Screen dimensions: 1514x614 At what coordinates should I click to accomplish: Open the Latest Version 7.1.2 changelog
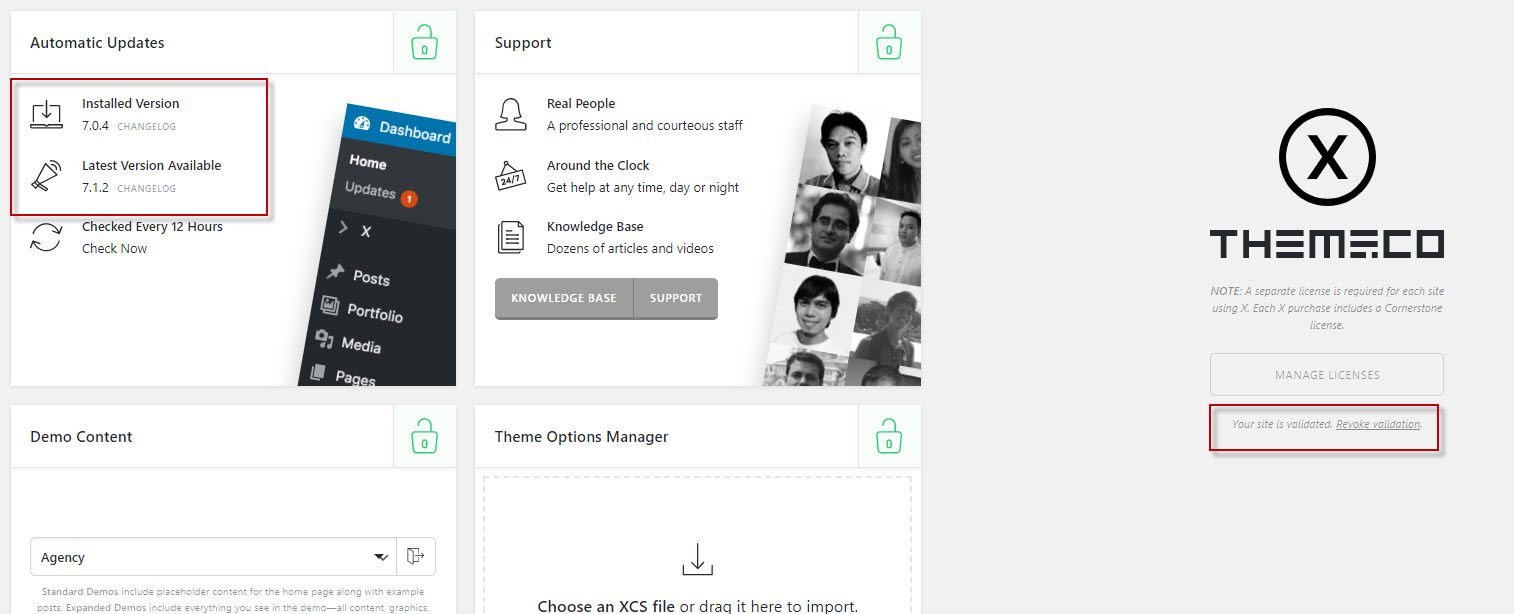pyautogui.click(x=146, y=189)
